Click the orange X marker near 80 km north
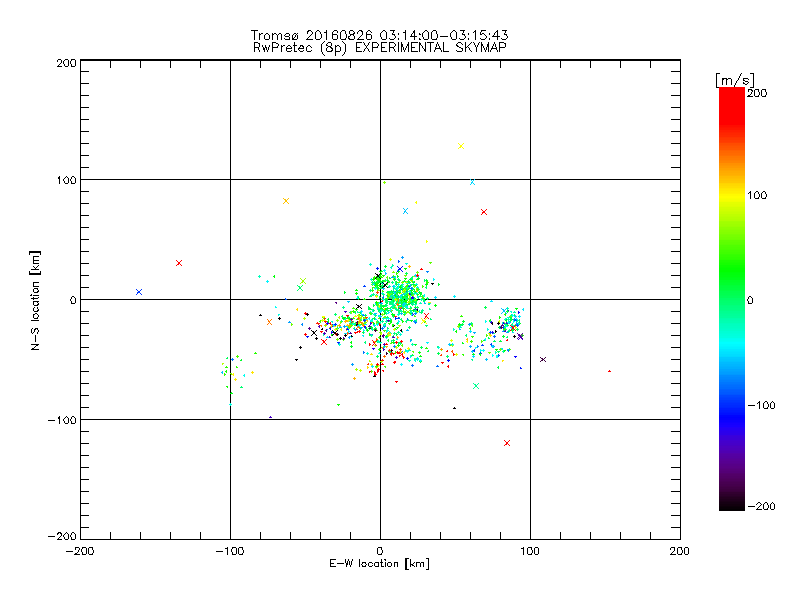Viewport: 800px width, 600px height. [x=286, y=201]
